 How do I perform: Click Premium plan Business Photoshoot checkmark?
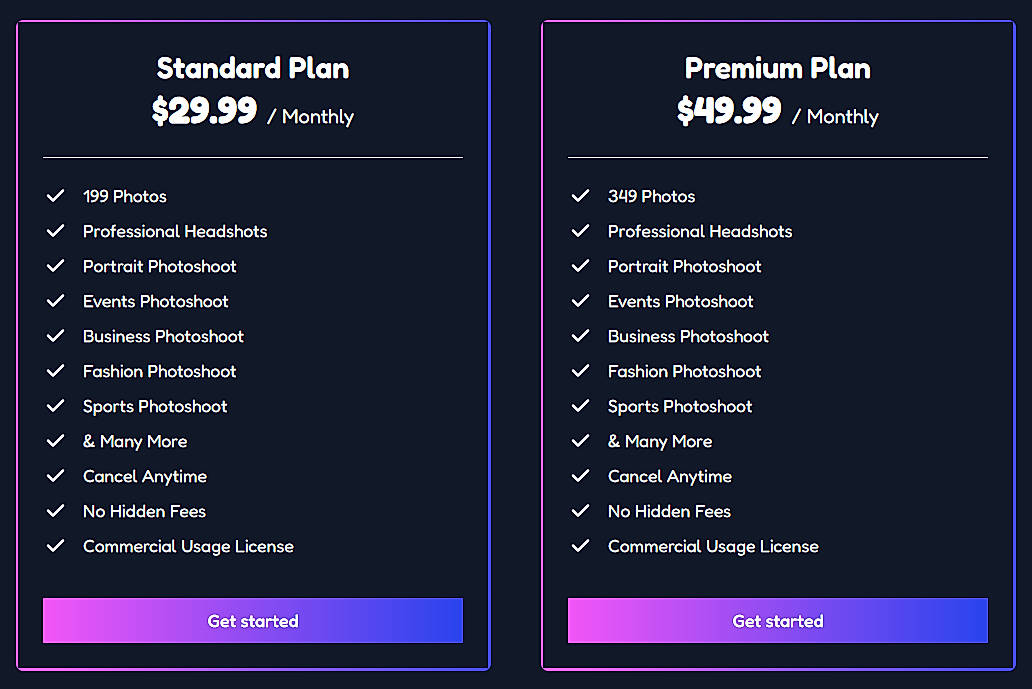pos(580,336)
